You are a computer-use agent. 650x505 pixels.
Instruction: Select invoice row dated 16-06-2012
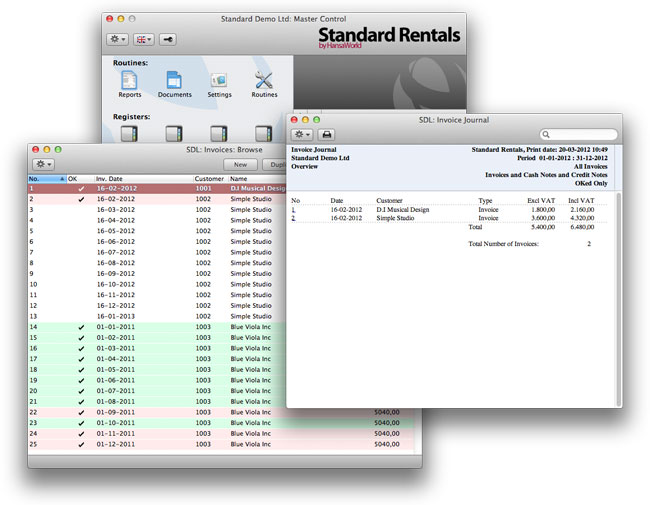tap(157, 242)
